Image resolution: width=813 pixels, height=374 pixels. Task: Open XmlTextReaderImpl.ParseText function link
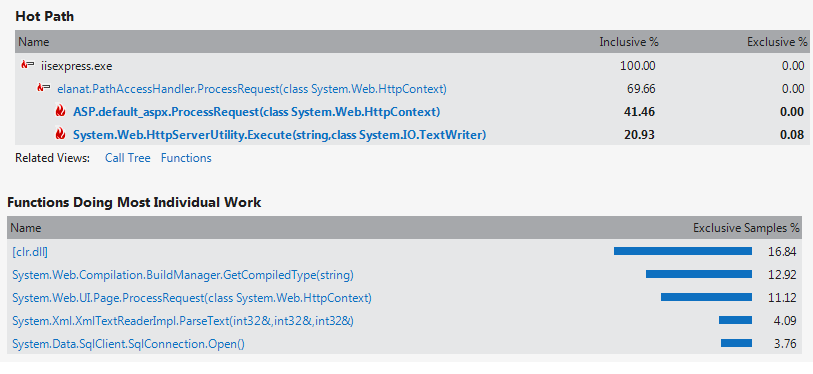(183, 321)
